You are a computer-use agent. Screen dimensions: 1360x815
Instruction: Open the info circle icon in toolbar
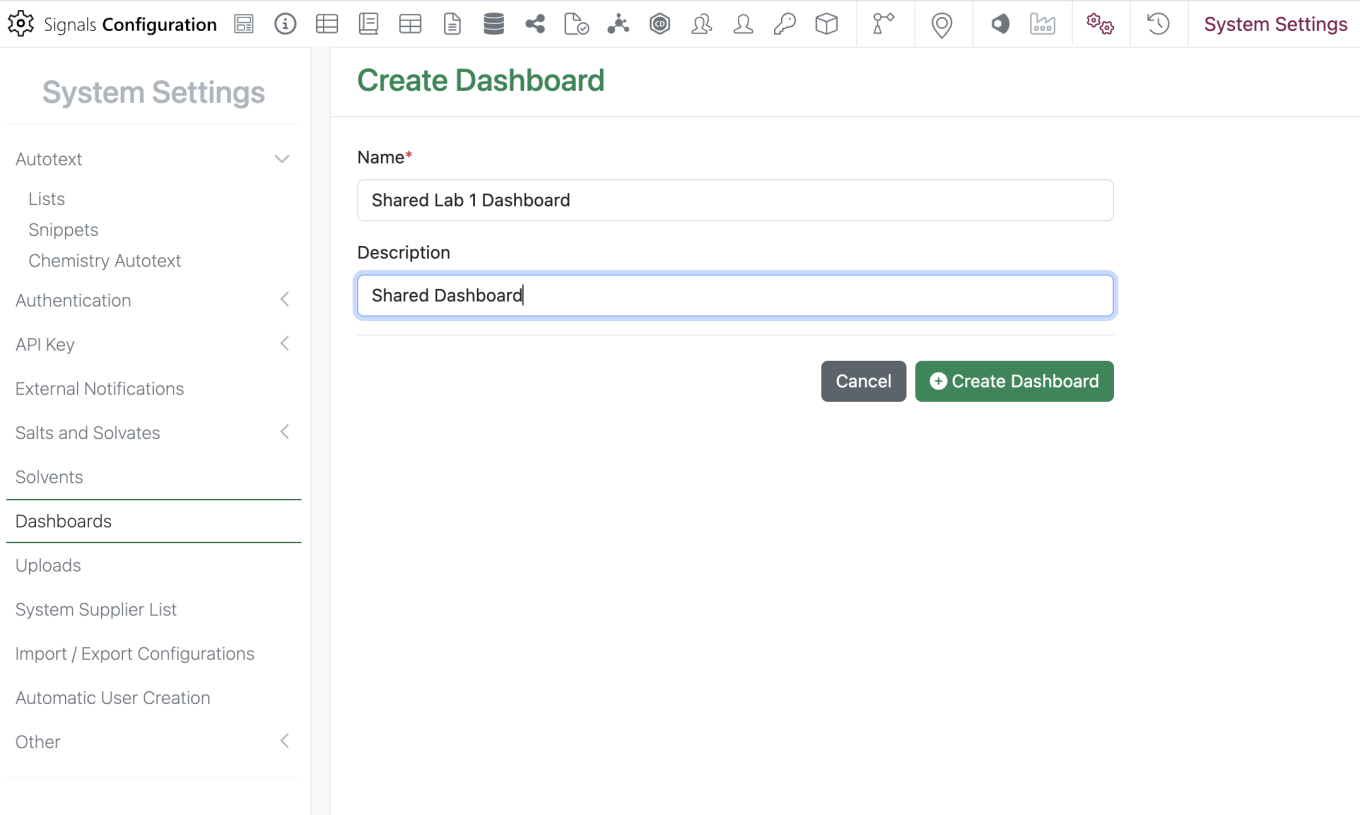pos(285,24)
